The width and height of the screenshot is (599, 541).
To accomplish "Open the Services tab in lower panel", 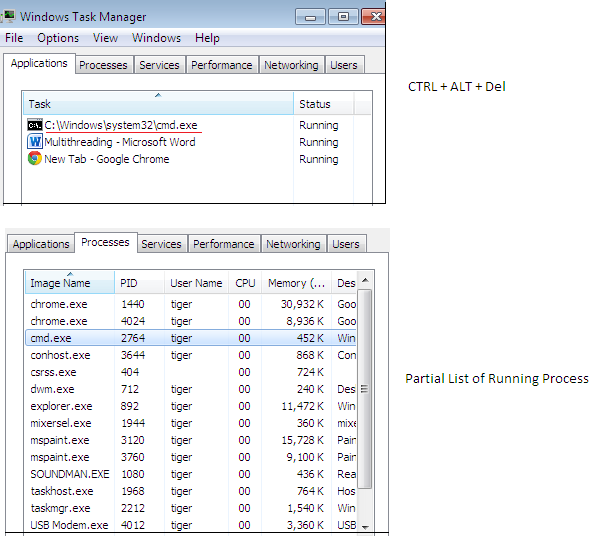I will pos(161,244).
